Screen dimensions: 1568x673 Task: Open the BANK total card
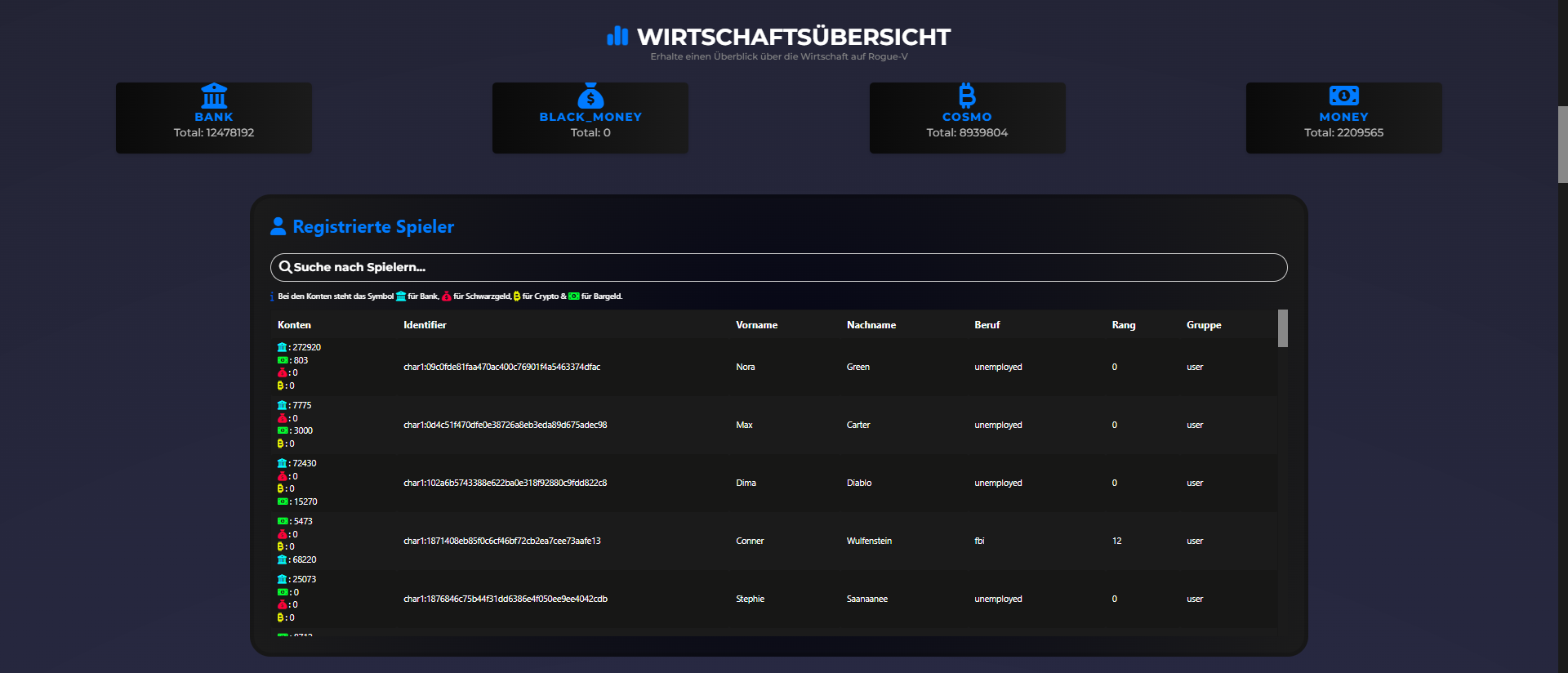click(x=214, y=118)
